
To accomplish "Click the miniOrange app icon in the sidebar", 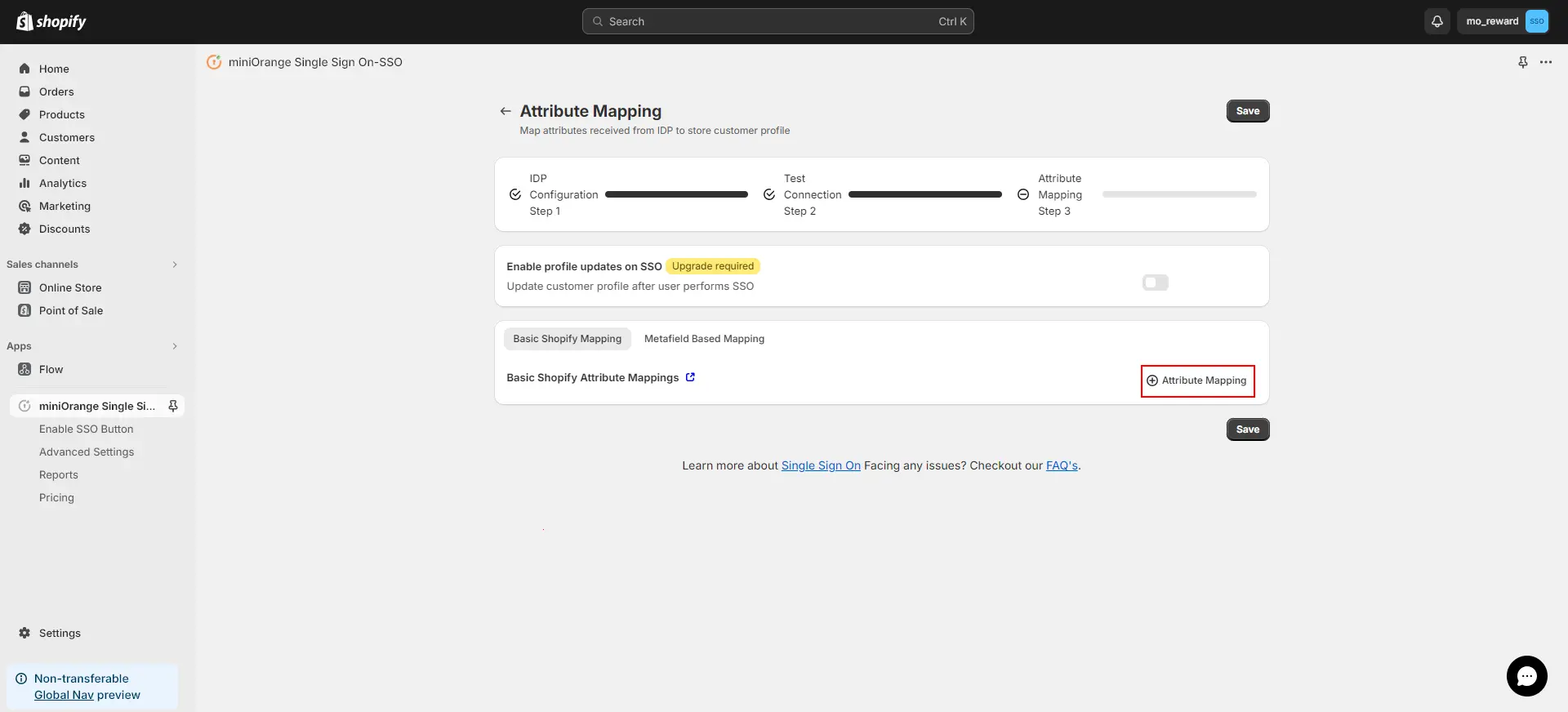I will tap(24, 406).
